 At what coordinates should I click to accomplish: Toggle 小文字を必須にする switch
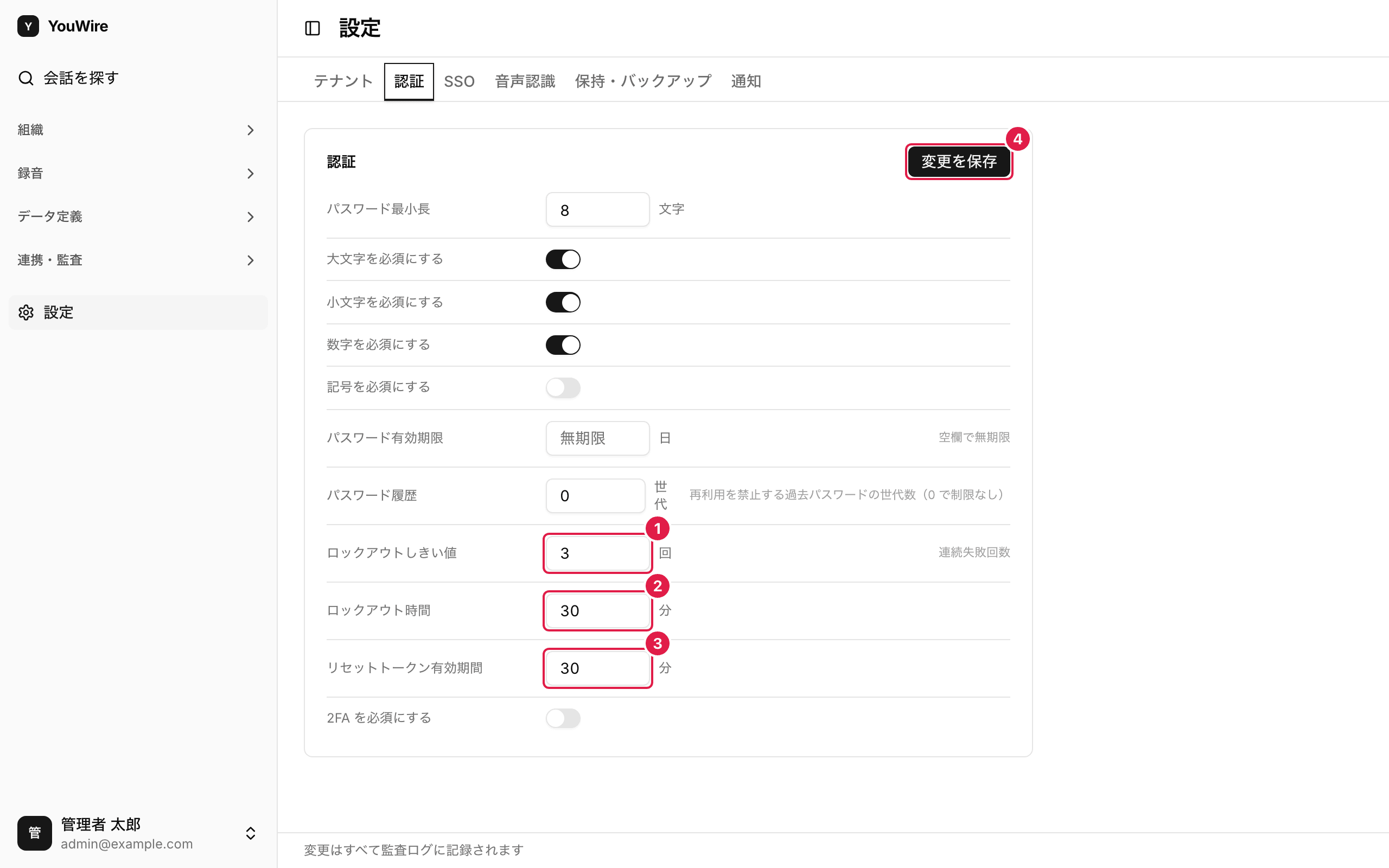(563, 303)
